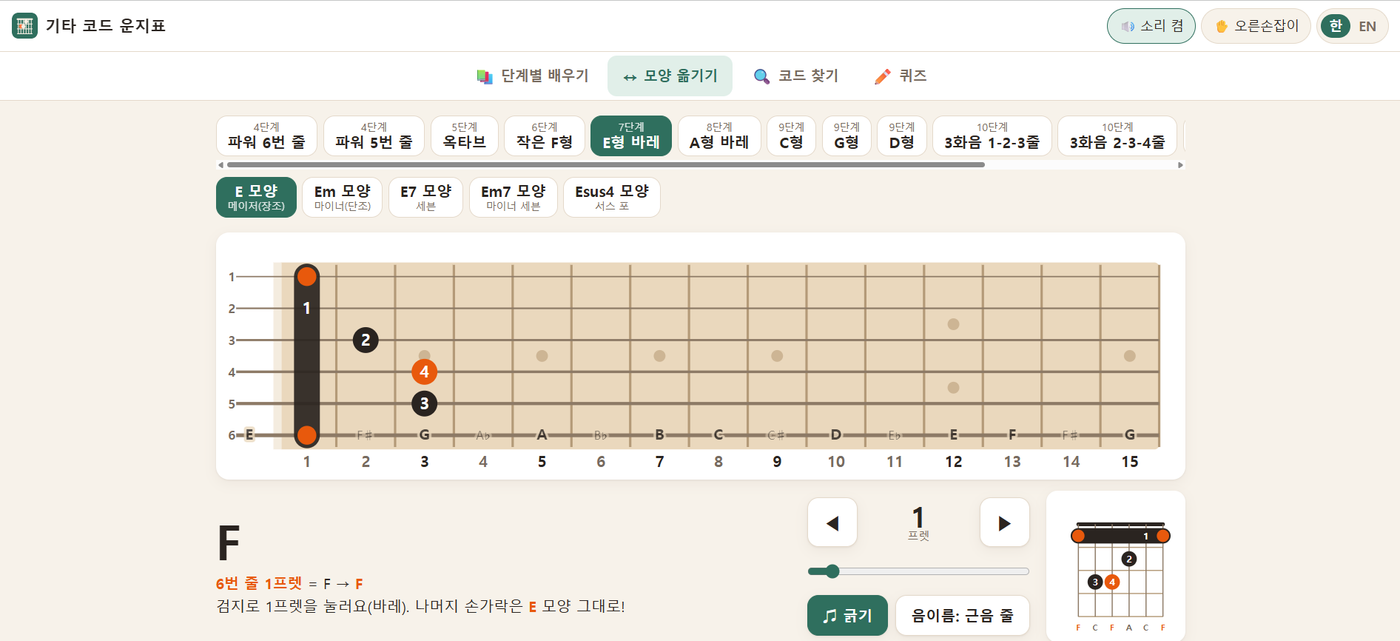Click finger 3 dot on string 5
Viewport: 1400px width, 641px height.
point(425,404)
